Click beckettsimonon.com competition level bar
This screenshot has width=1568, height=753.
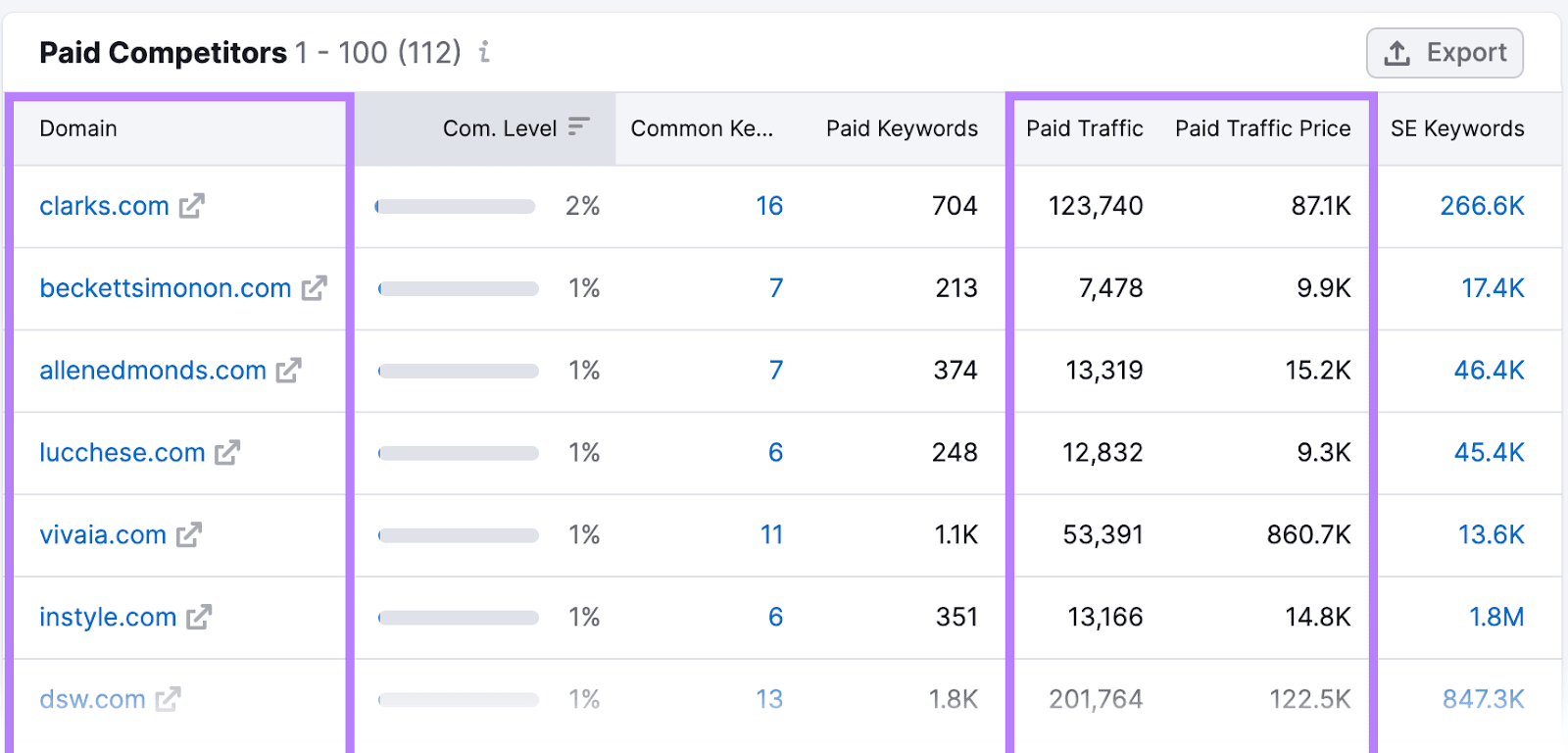pyautogui.click(x=459, y=289)
